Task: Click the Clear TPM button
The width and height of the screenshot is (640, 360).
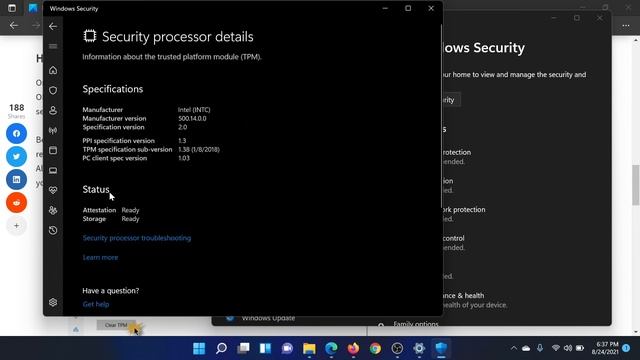Action: pyautogui.click(x=116, y=325)
